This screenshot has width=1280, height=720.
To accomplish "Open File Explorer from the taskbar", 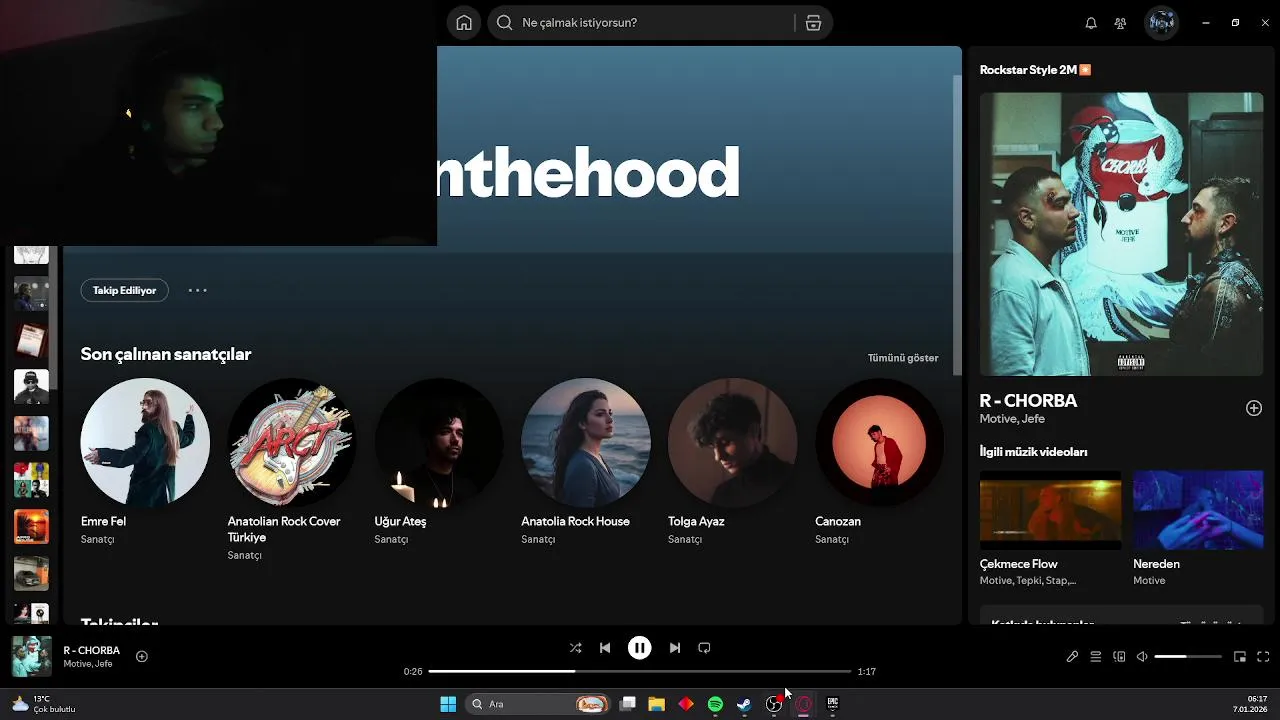I will point(656,704).
